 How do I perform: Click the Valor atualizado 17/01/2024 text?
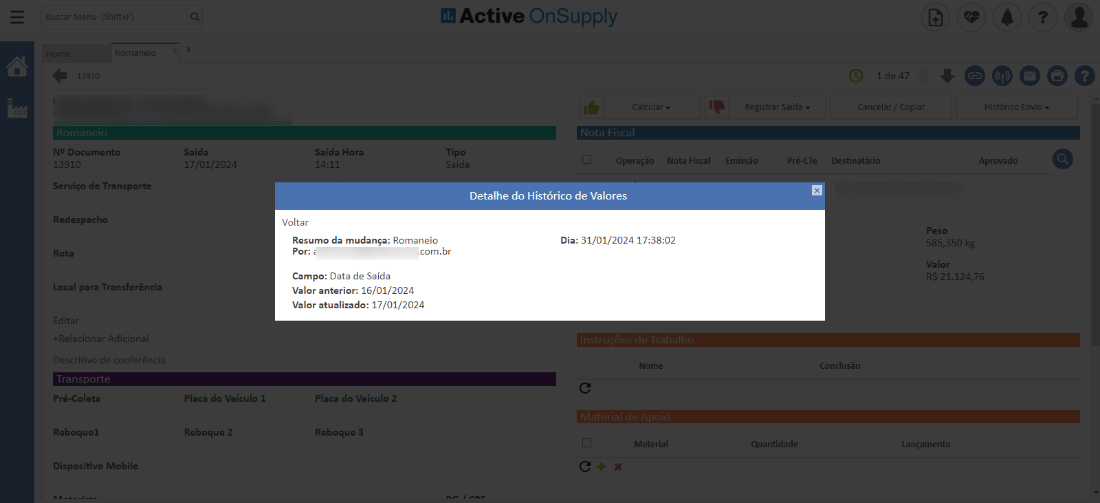tap(358, 305)
